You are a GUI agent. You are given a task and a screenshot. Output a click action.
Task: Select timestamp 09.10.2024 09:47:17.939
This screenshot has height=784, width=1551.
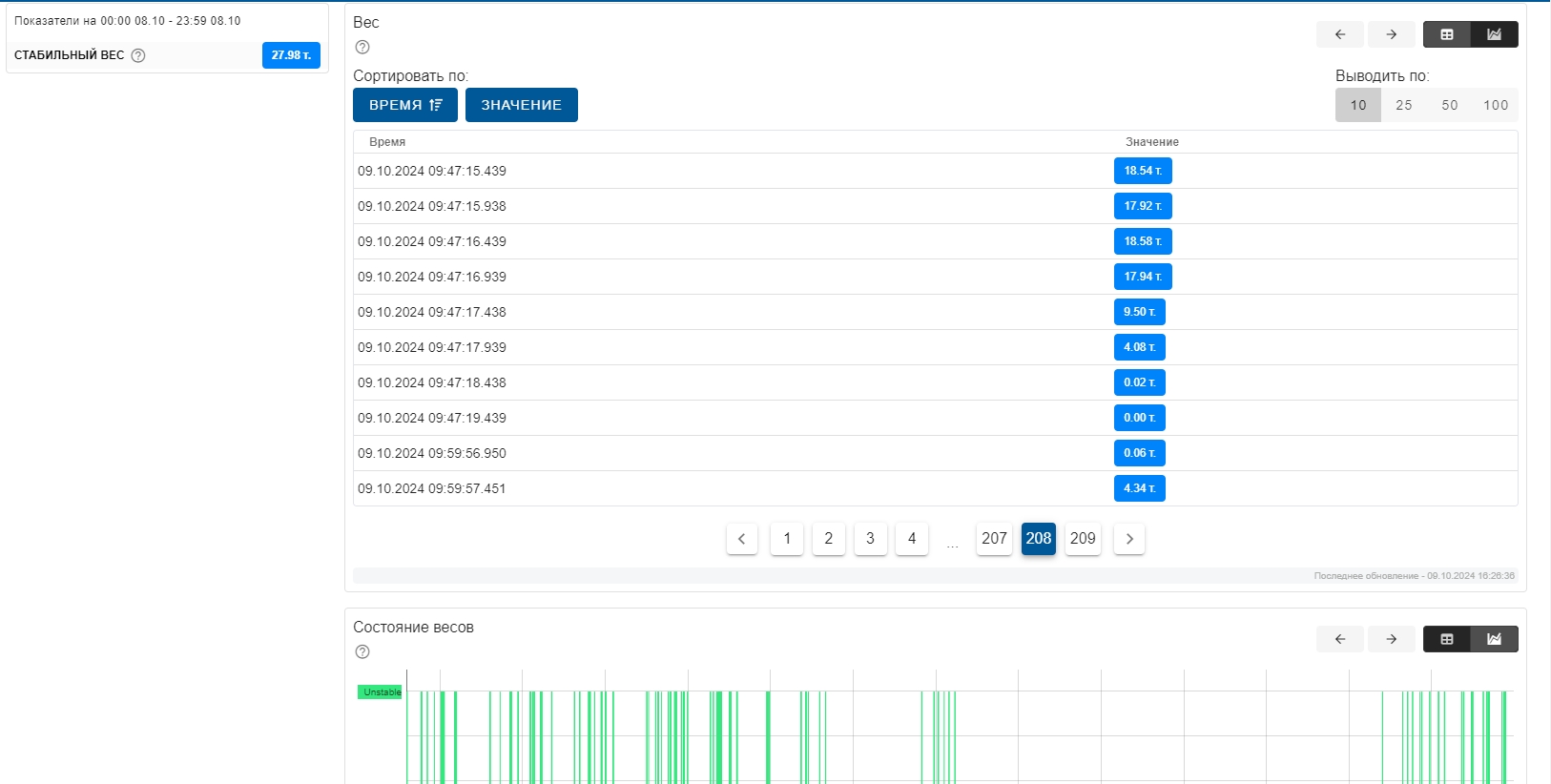click(x=432, y=347)
